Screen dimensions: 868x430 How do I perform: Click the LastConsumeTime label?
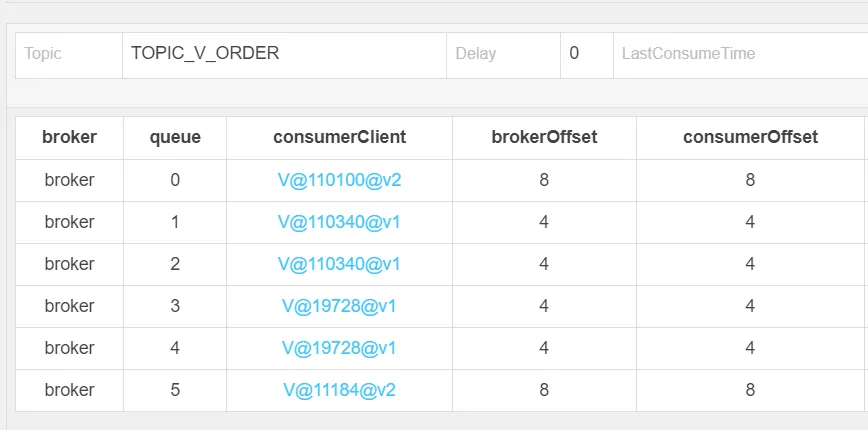coord(688,54)
